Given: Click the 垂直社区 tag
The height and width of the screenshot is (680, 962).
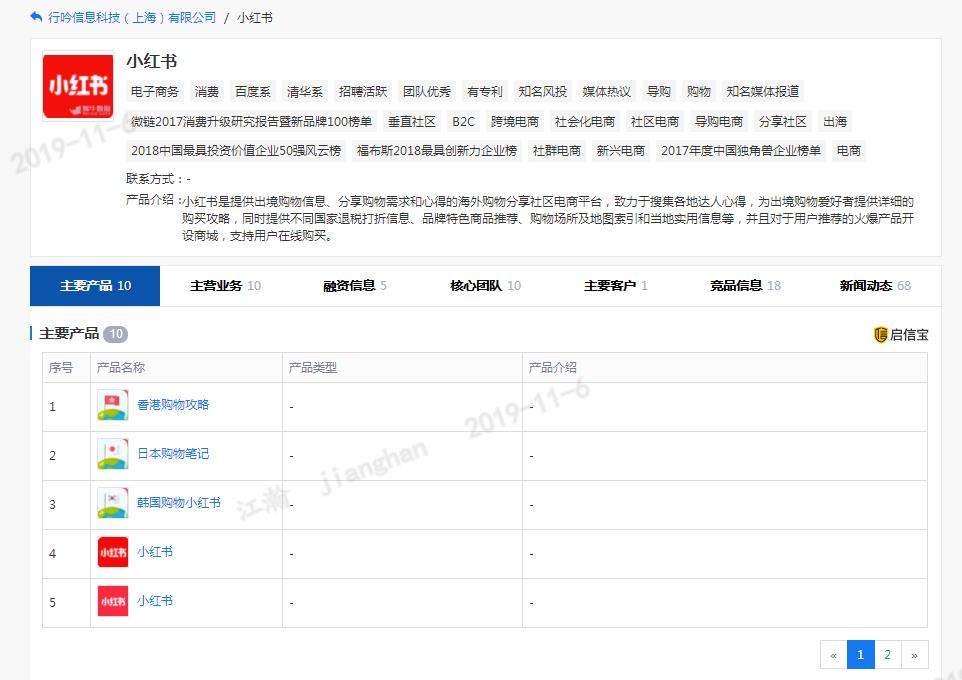Looking at the screenshot, I should click(x=412, y=122).
